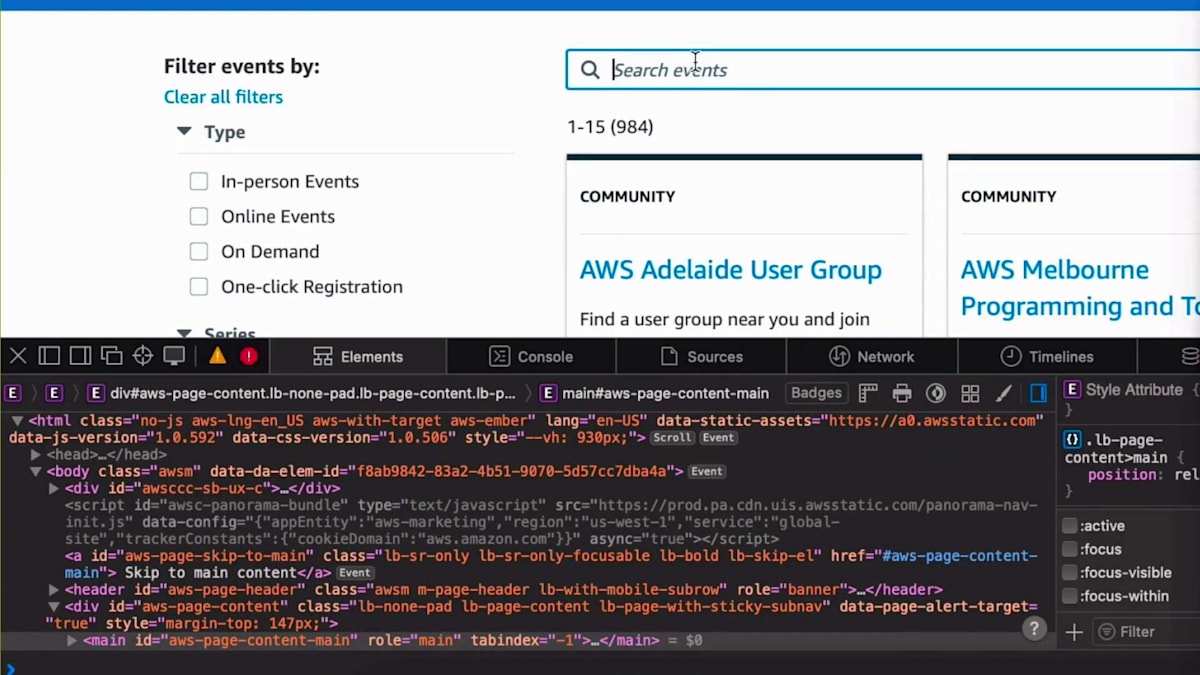
Task: Open the Elements tab
Action: [x=358, y=356]
